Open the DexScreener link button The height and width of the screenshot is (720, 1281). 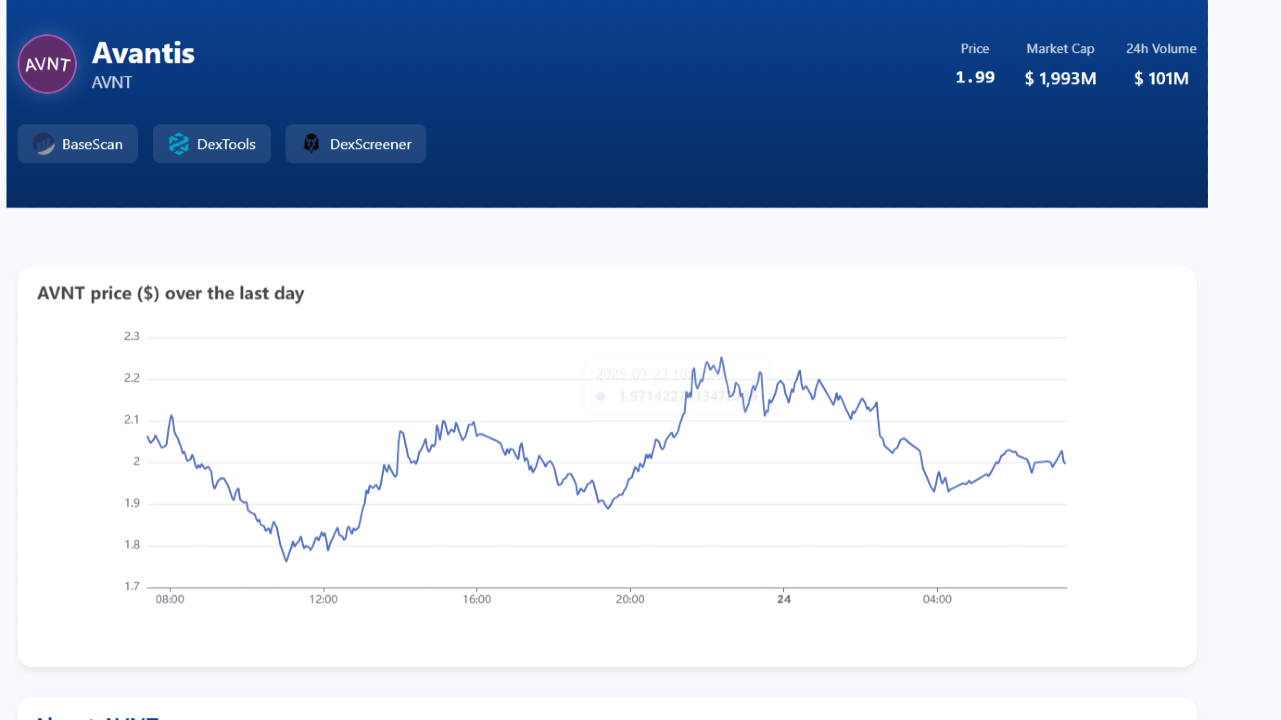(x=356, y=144)
